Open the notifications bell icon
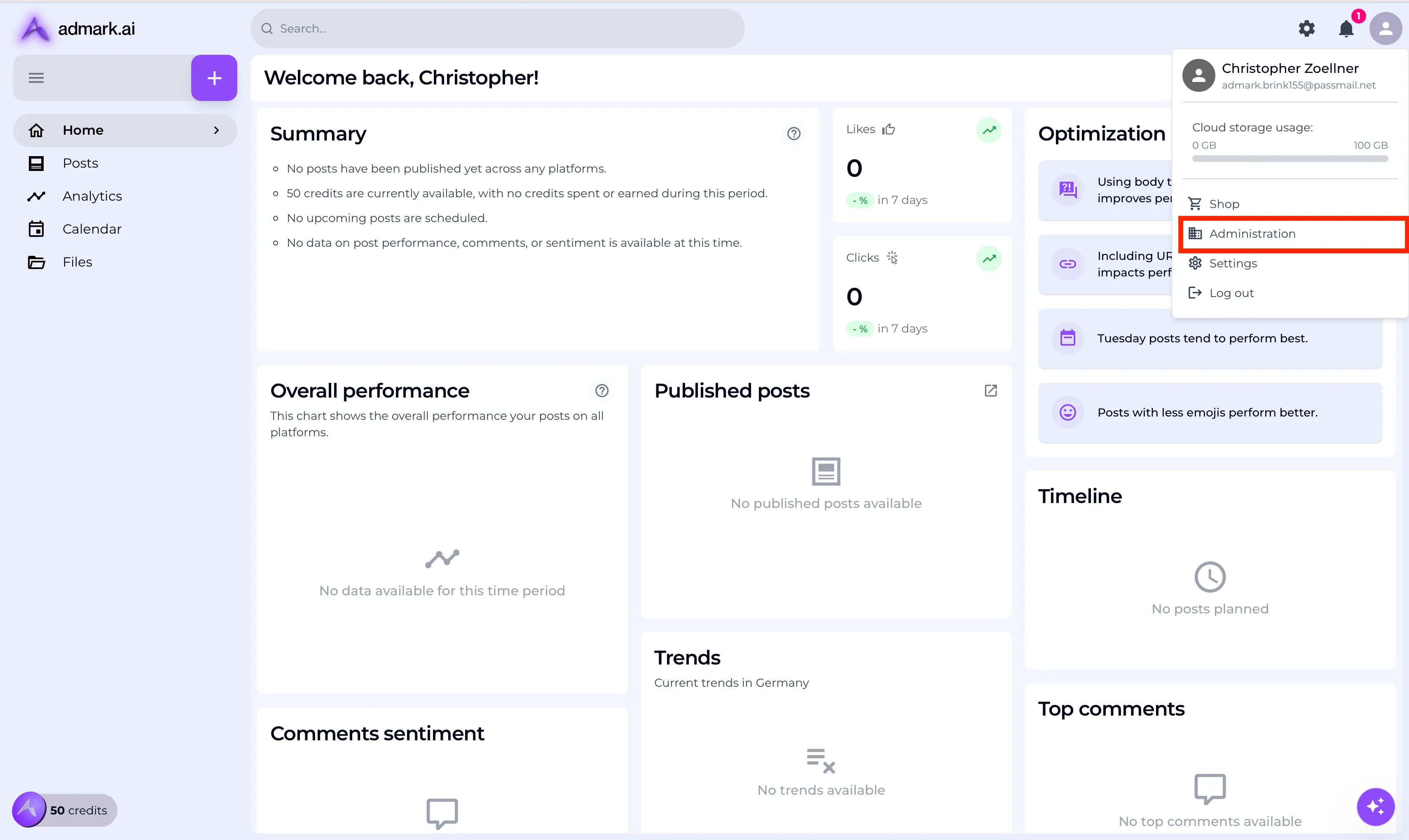Image resolution: width=1409 pixels, height=840 pixels. pos(1346,28)
